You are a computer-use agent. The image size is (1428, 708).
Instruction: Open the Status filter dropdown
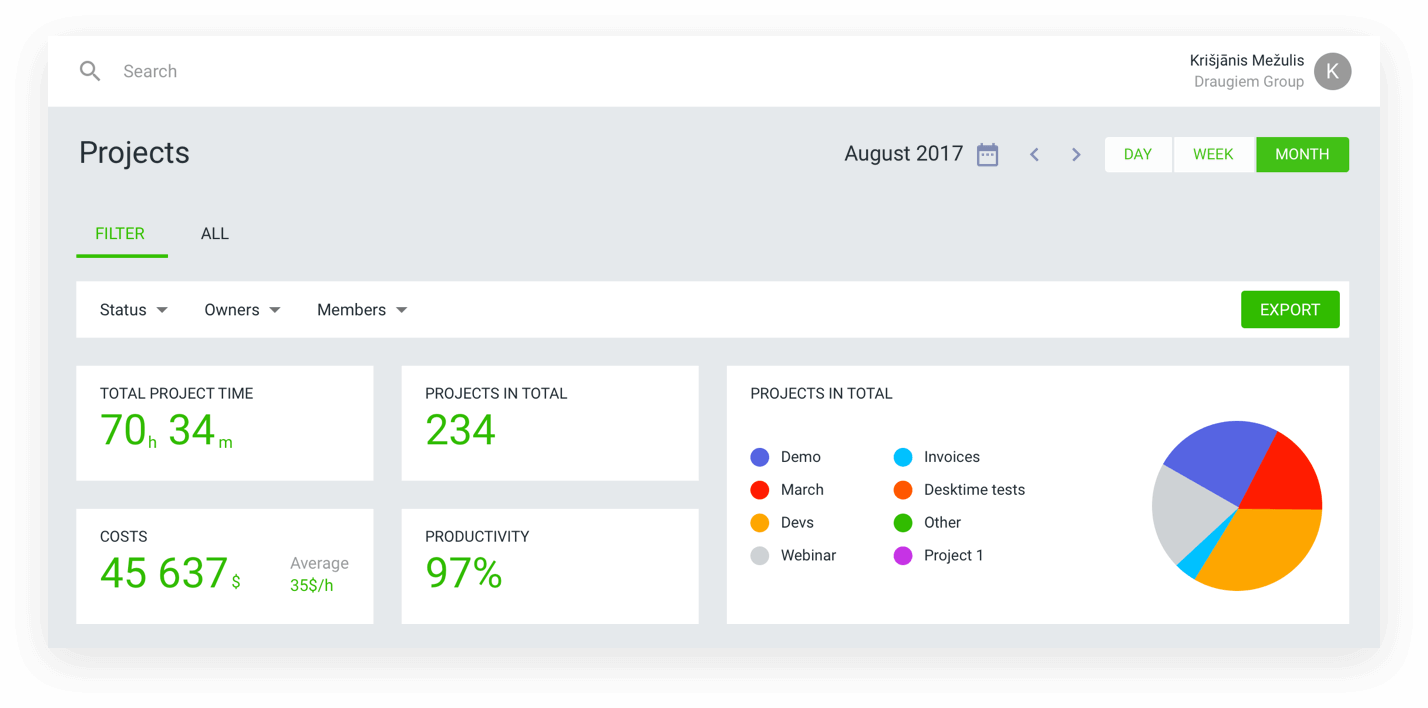pyautogui.click(x=132, y=309)
